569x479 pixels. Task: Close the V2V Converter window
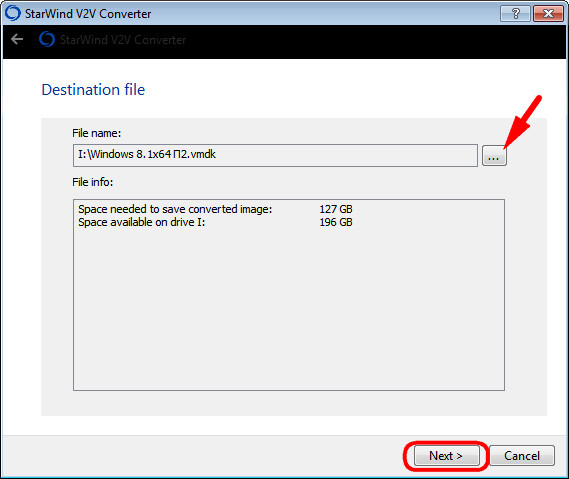[x=548, y=14]
